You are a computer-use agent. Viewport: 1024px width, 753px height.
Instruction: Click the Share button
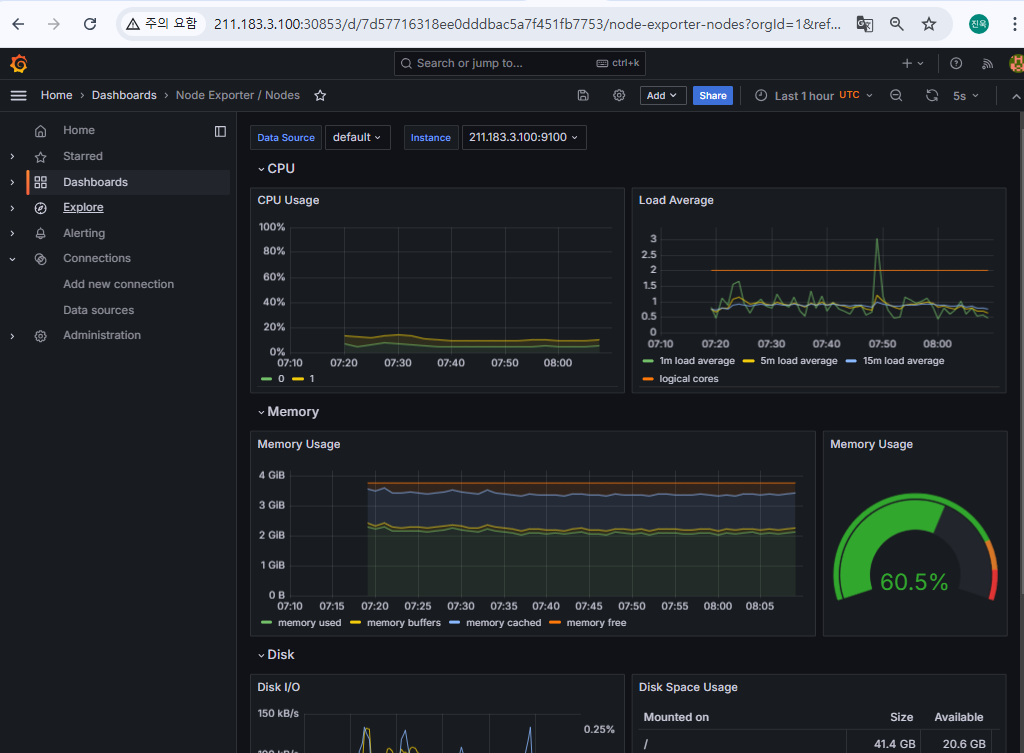pos(712,95)
